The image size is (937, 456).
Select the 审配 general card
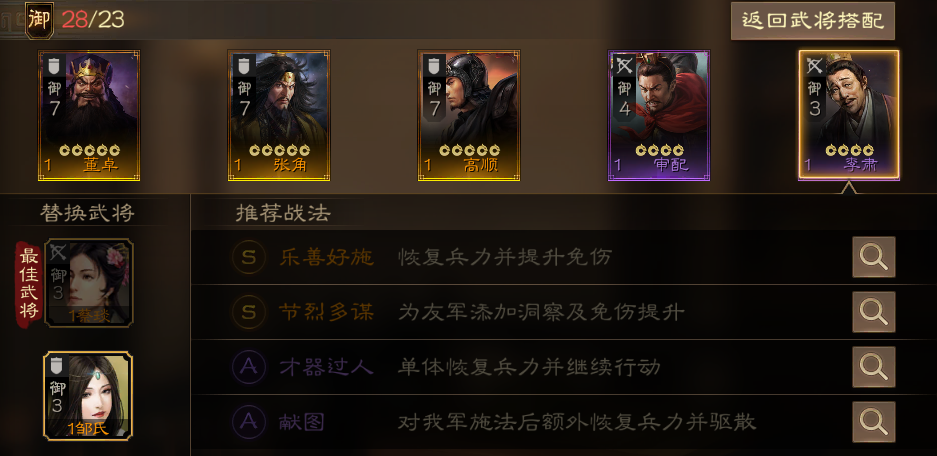click(x=659, y=115)
